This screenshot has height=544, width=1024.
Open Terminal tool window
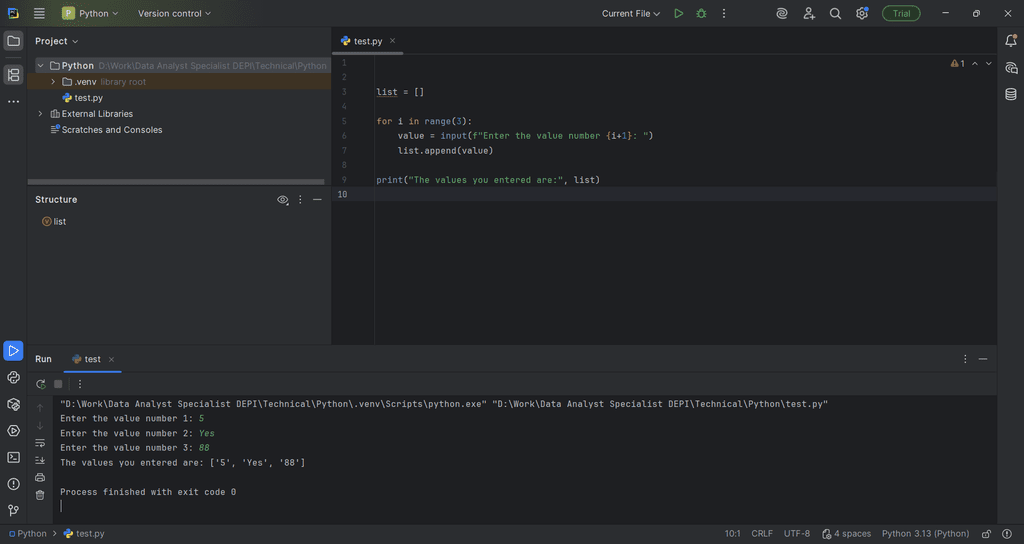click(x=13, y=457)
